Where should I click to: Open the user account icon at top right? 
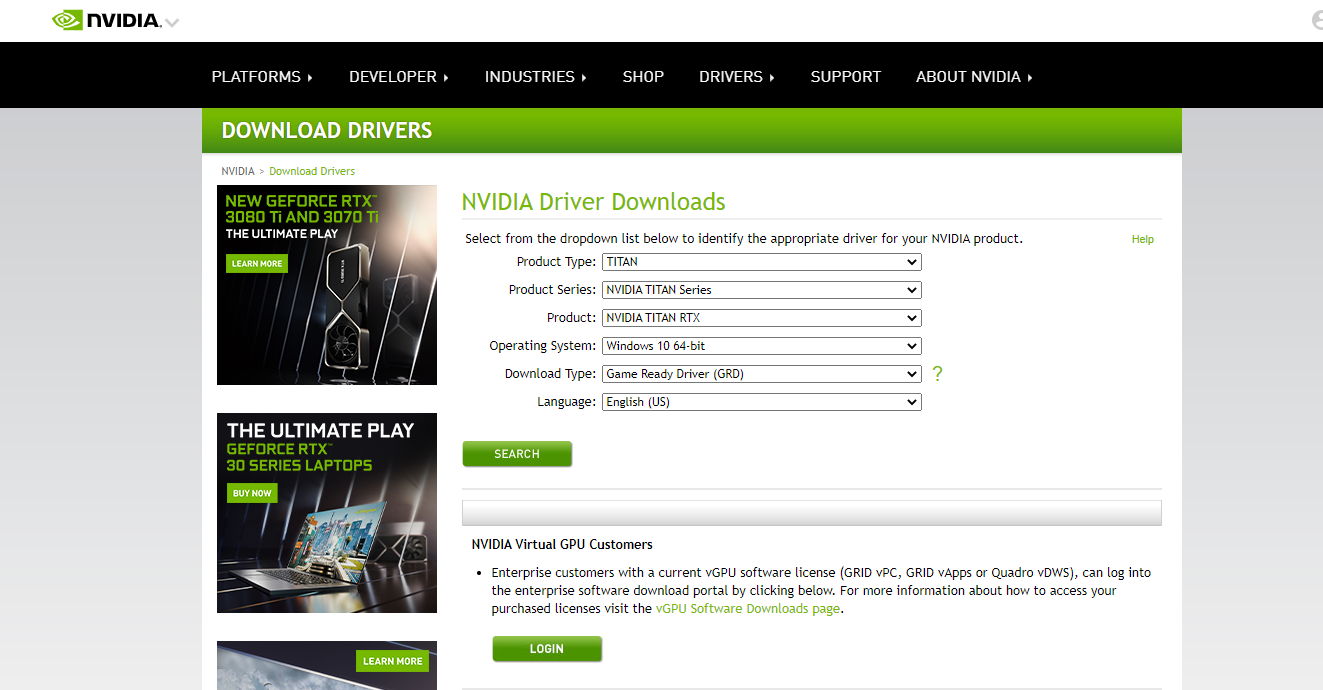1316,20
